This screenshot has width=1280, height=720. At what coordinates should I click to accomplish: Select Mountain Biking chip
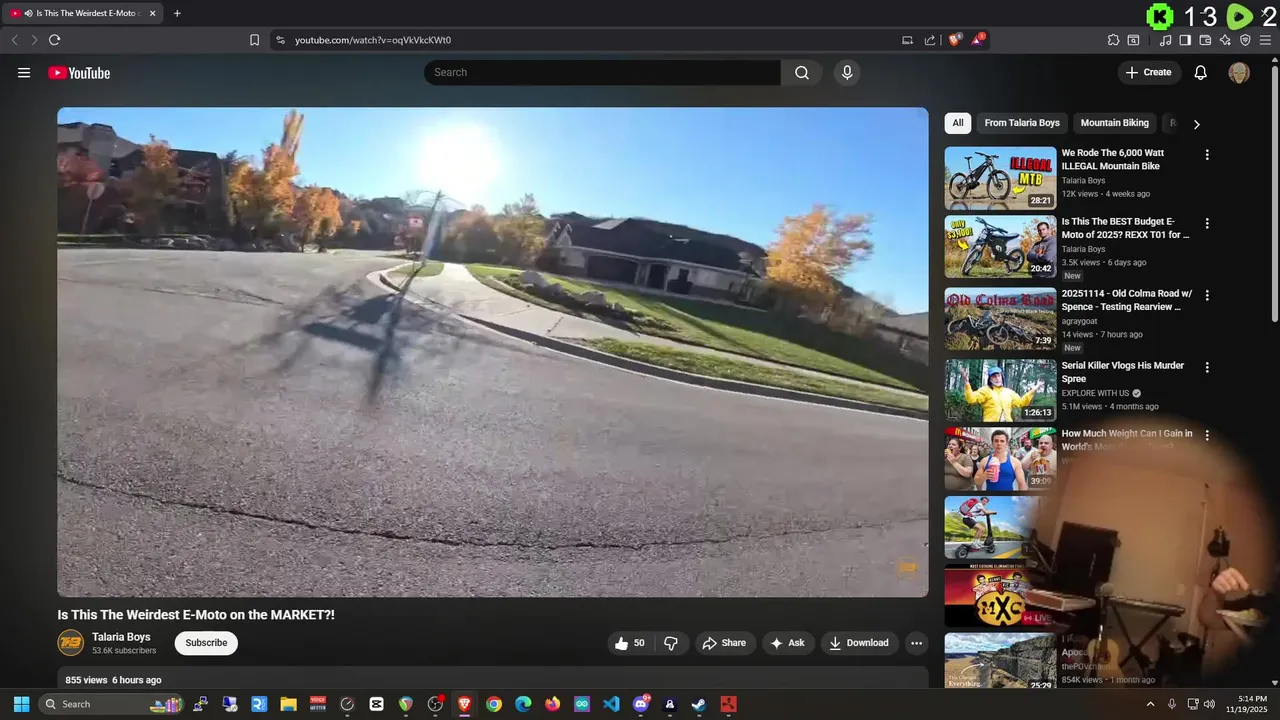click(x=1115, y=123)
